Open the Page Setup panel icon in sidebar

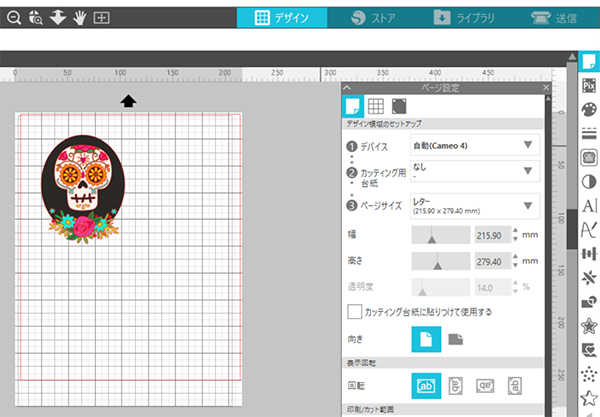click(x=589, y=61)
